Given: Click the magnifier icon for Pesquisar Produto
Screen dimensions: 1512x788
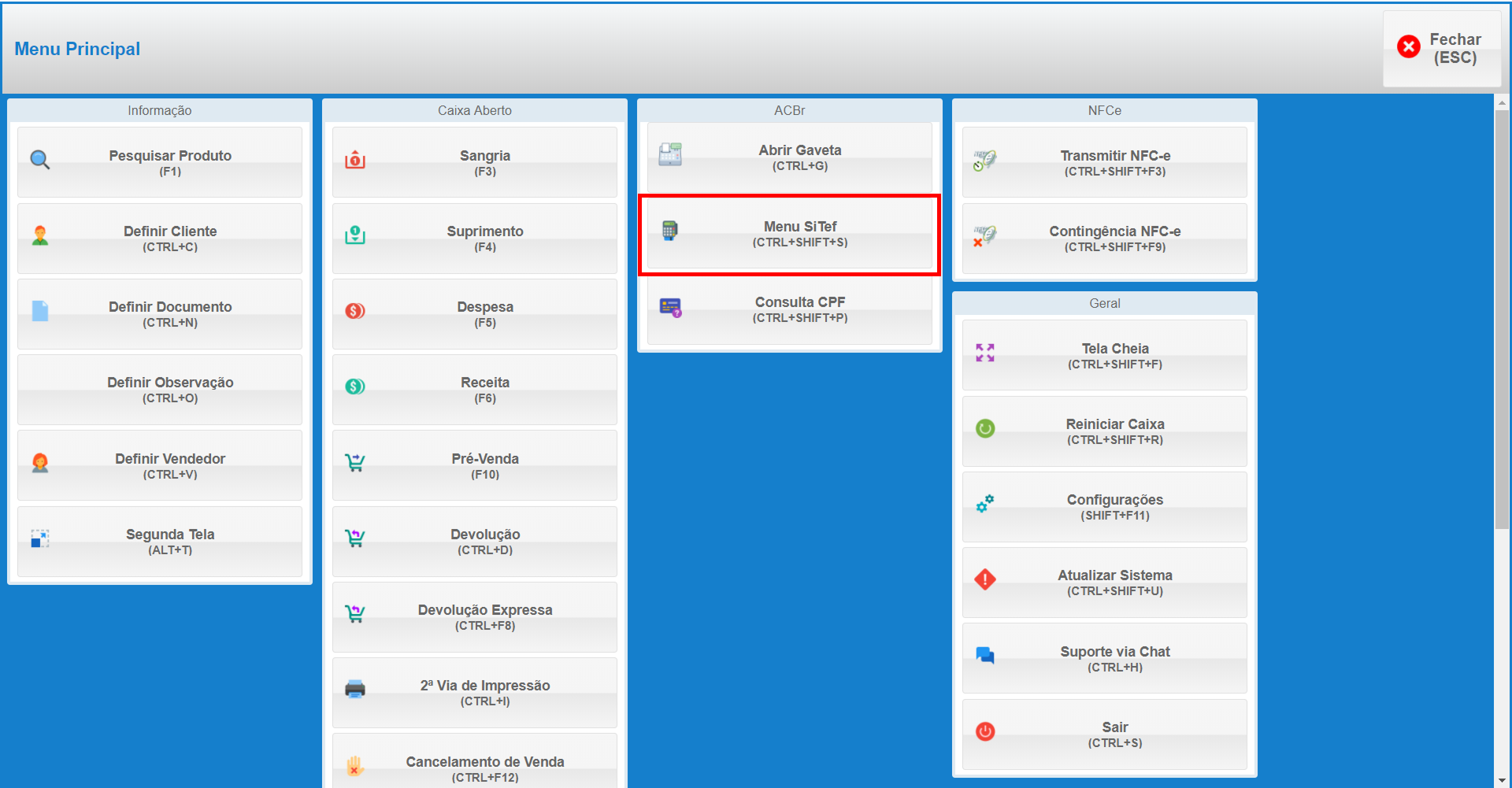Looking at the screenshot, I should (40, 161).
